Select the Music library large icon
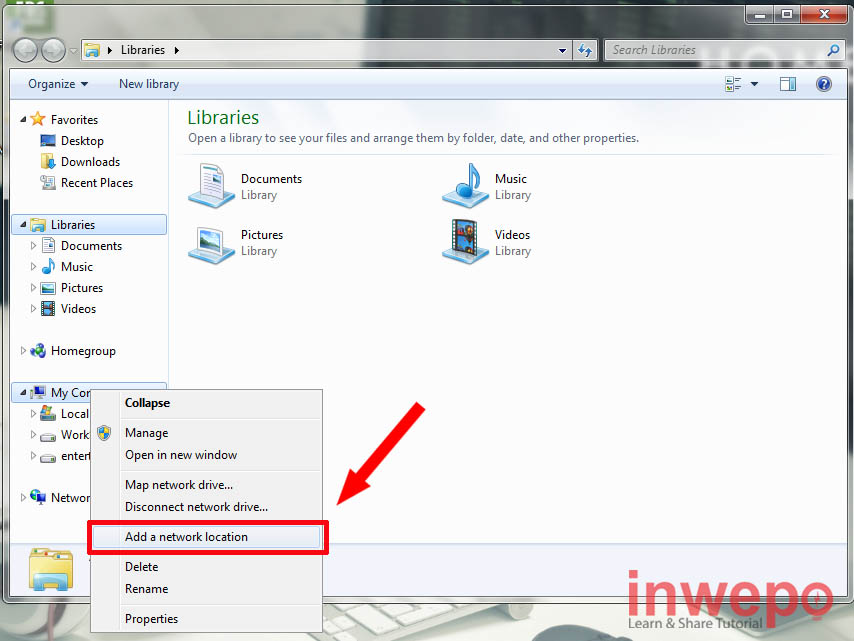 click(466, 186)
